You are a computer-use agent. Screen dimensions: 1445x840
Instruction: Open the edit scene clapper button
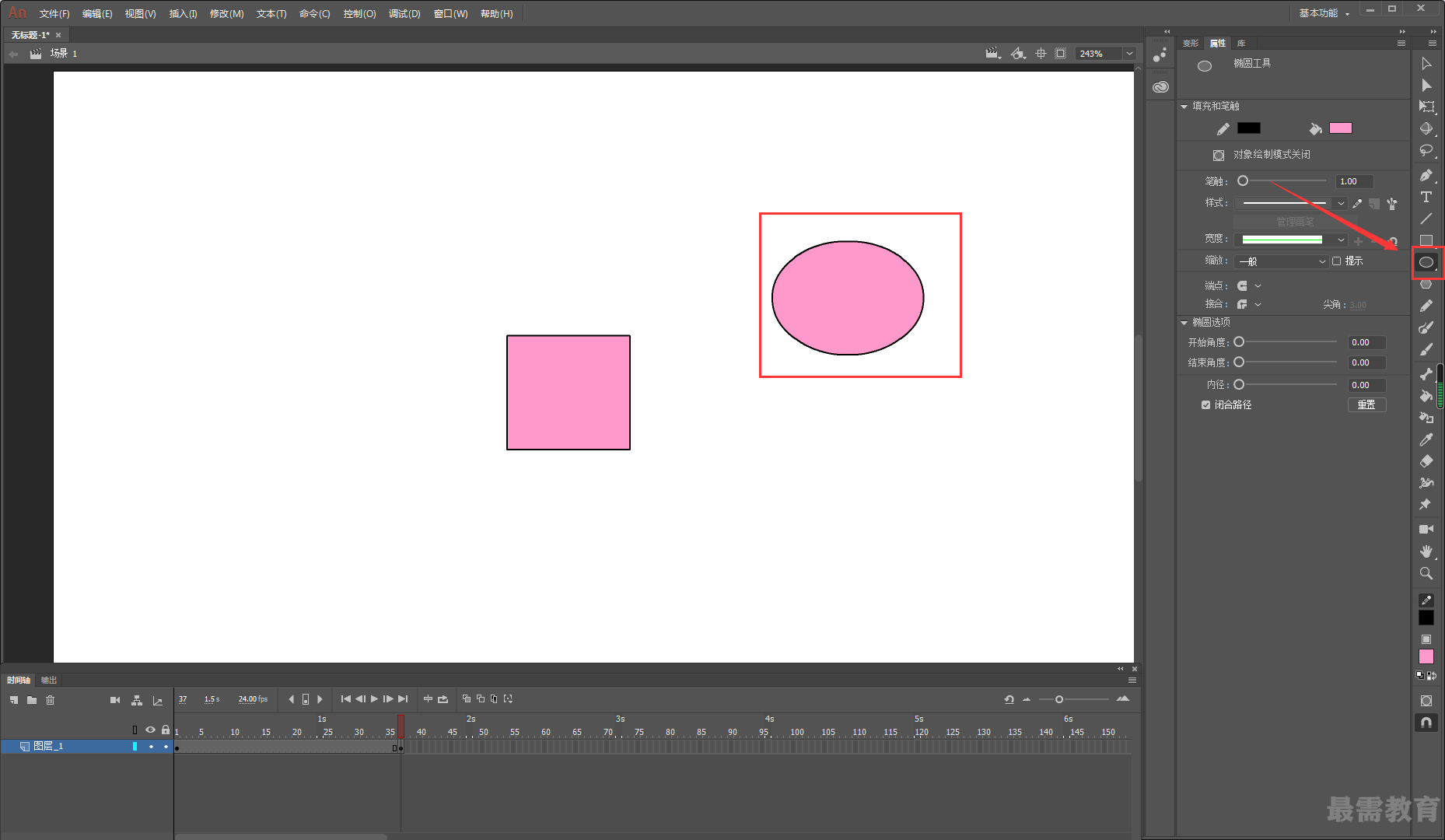(992, 54)
